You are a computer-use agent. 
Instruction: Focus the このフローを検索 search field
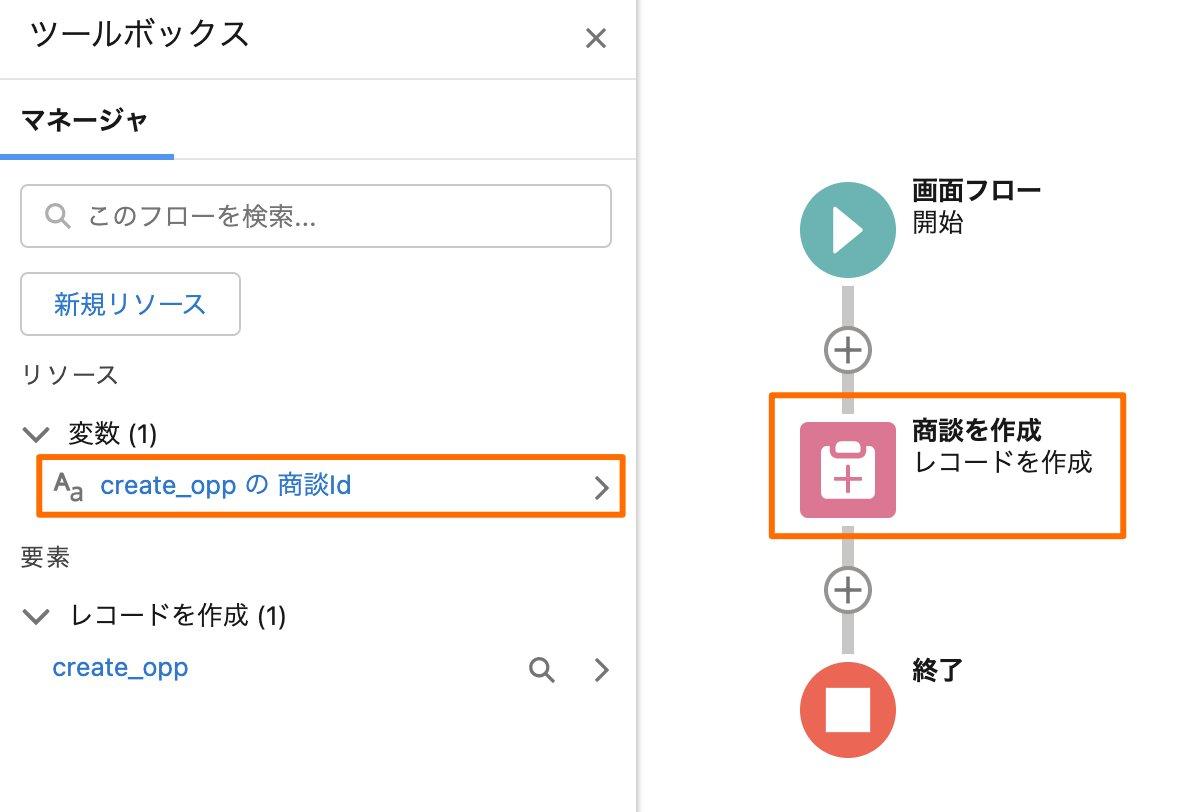click(316, 216)
